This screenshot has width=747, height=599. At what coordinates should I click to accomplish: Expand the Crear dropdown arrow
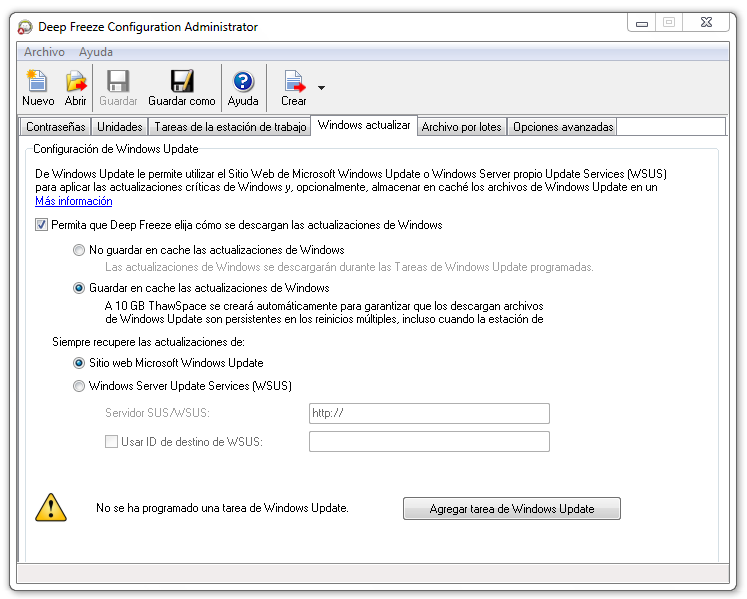[x=321, y=88]
